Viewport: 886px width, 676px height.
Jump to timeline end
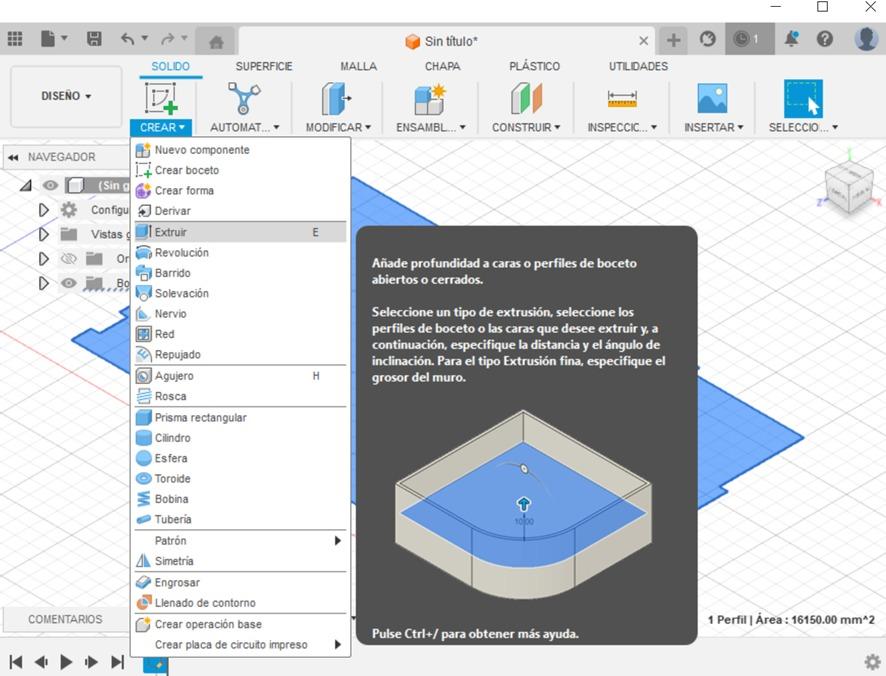click(x=117, y=662)
